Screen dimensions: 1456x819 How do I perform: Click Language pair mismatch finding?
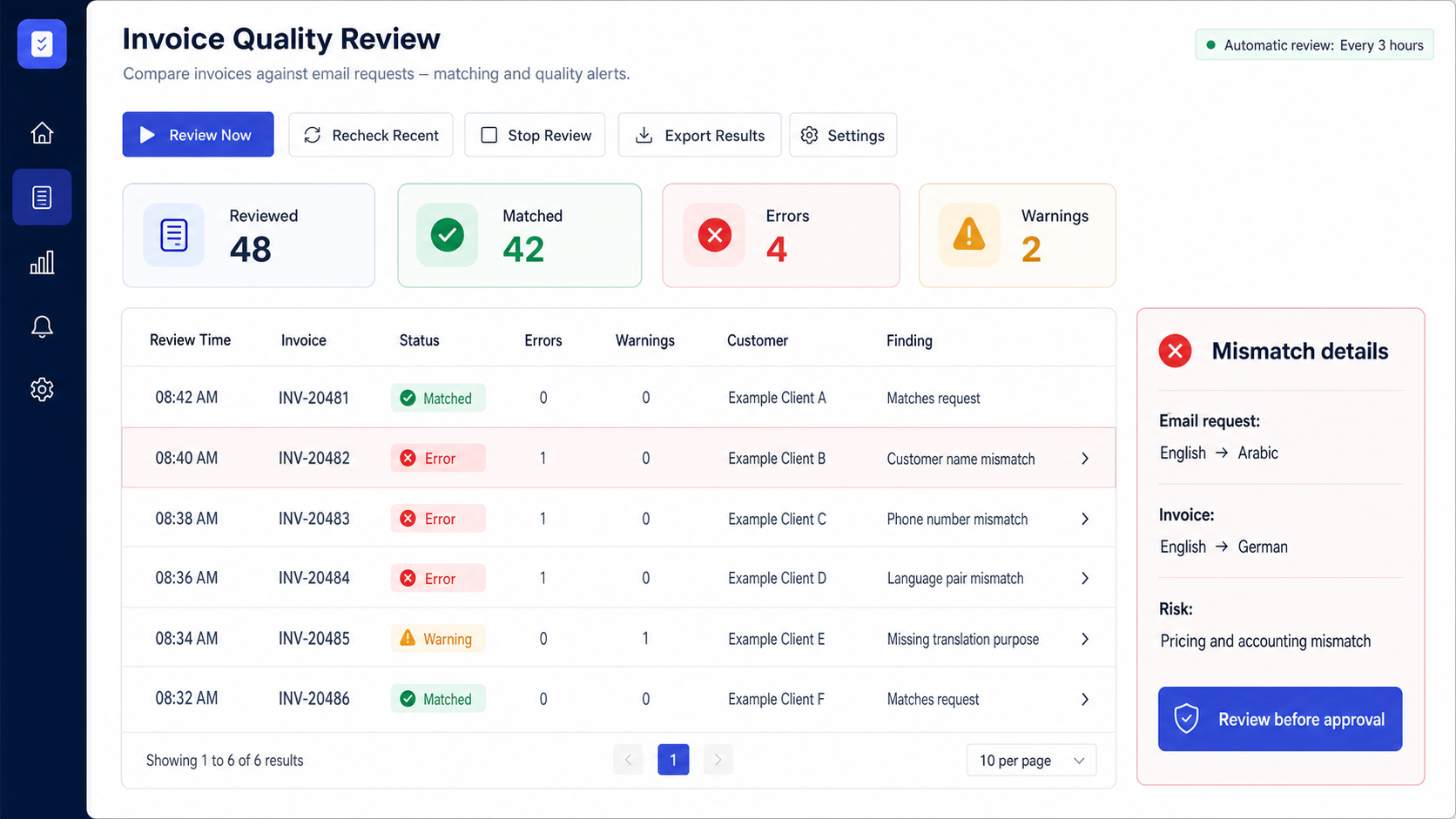955,578
